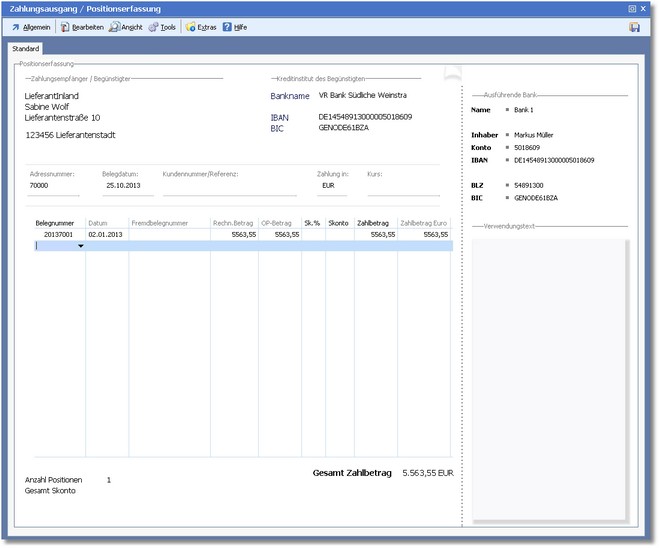659x548 pixels.
Task: Open the Bearbeiten menu
Action: [87, 27]
